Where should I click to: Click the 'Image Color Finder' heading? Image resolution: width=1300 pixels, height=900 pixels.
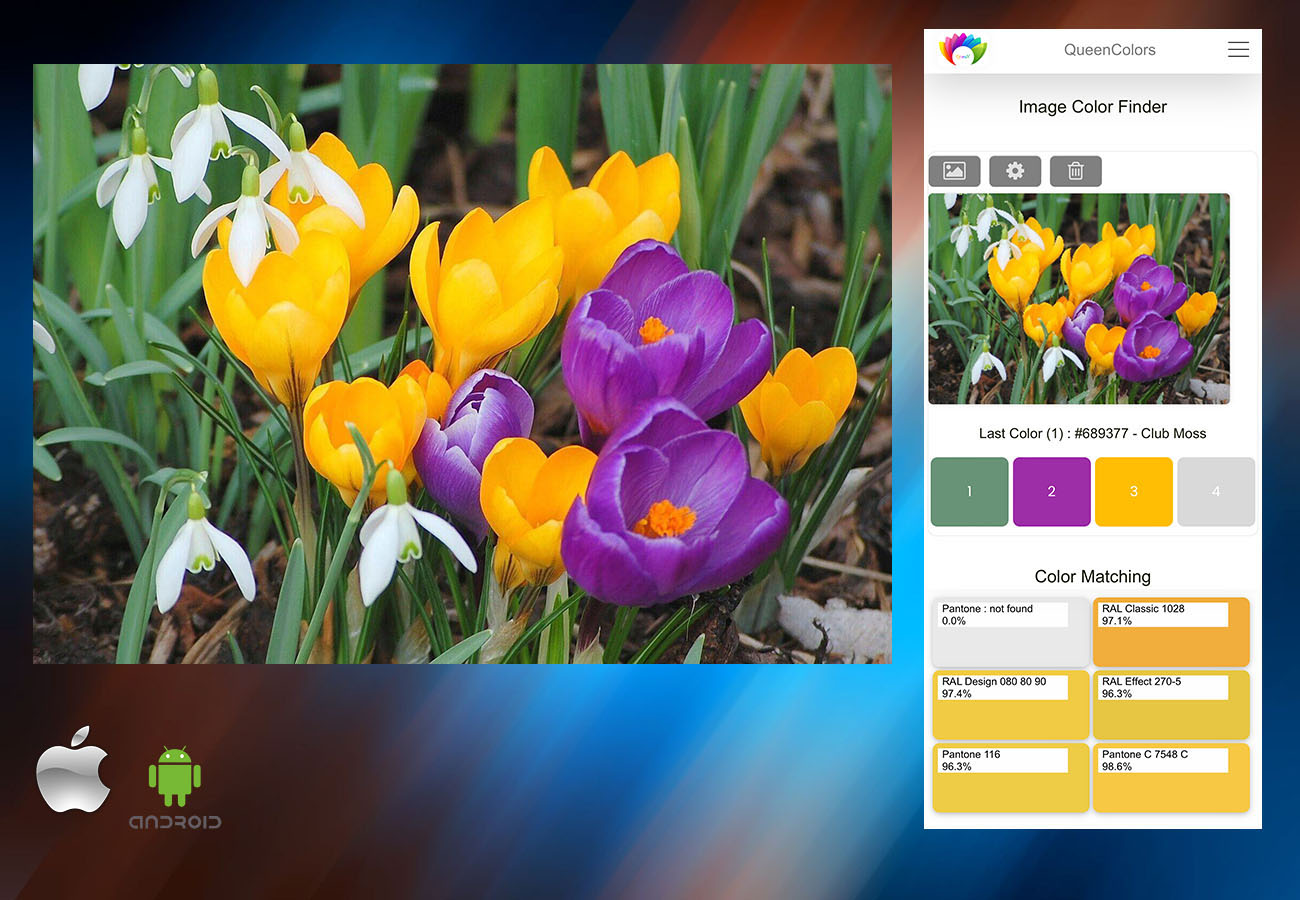[x=1092, y=107]
